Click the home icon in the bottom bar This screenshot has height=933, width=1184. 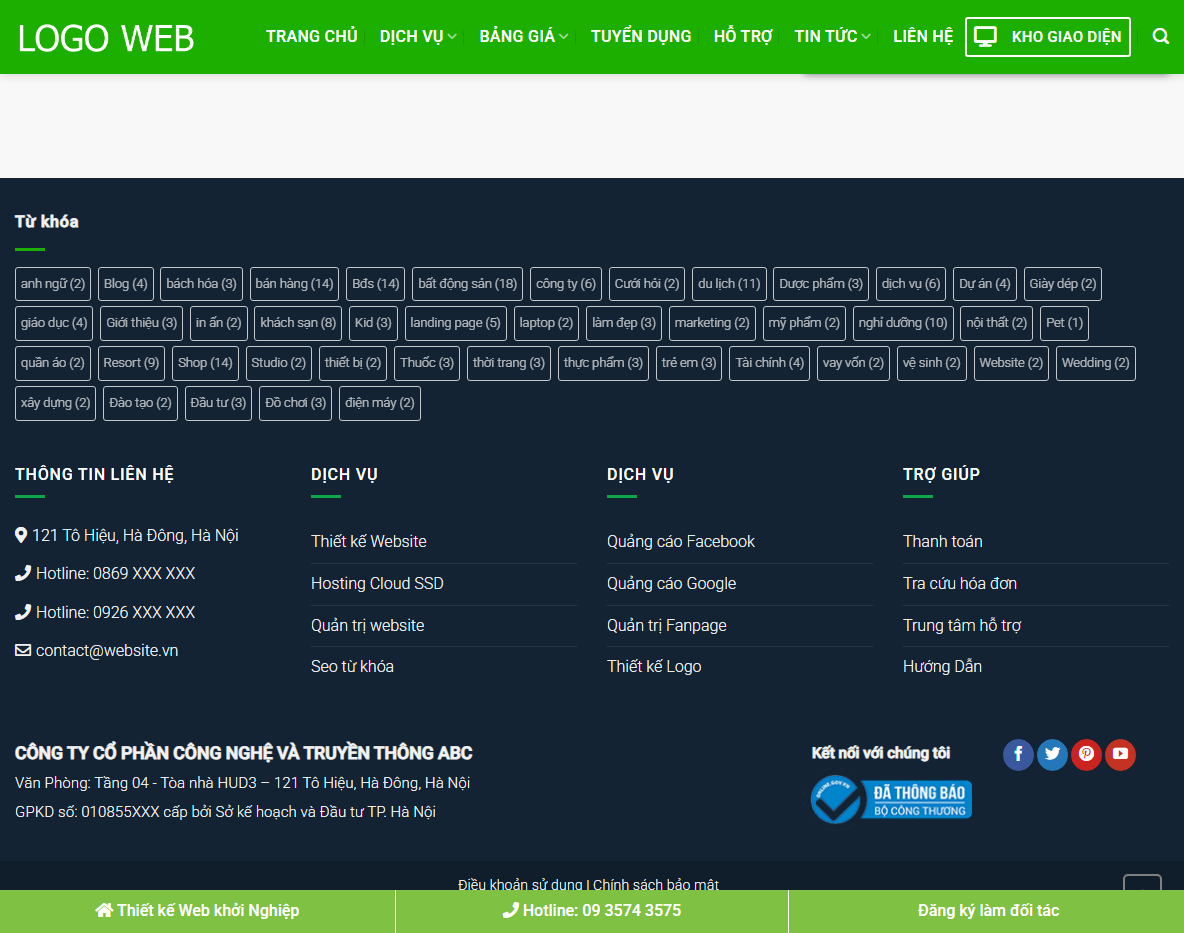click(x=101, y=911)
